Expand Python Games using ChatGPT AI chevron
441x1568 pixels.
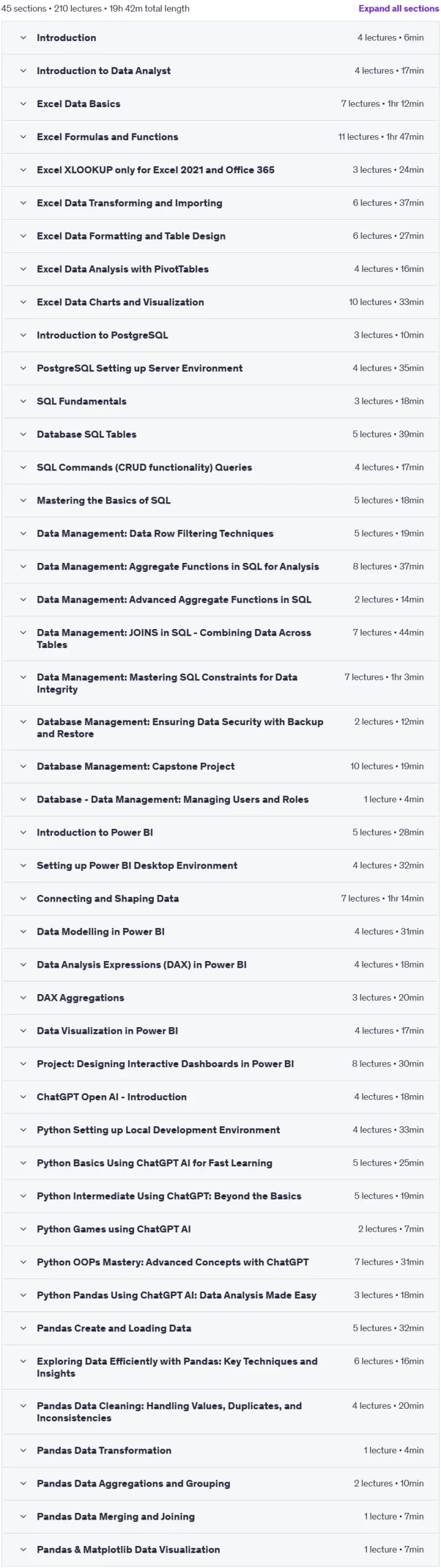click(x=23, y=1229)
